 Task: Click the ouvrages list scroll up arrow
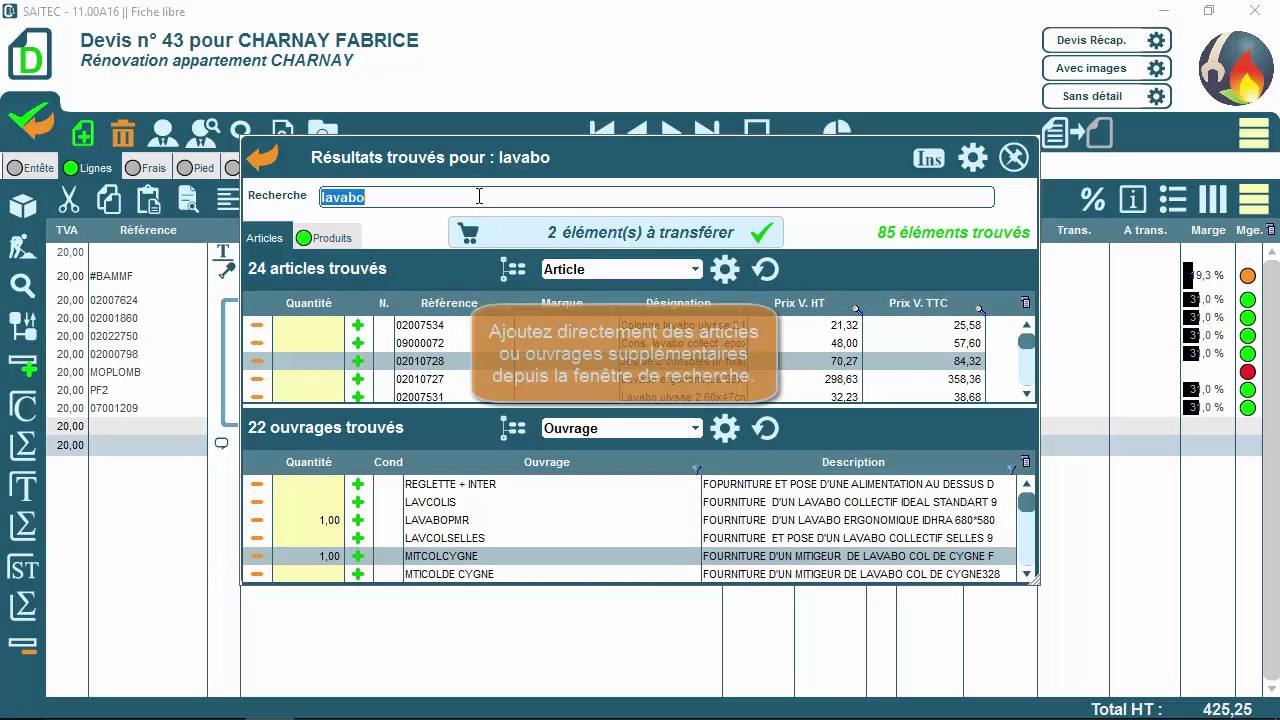(x=1027, y=484)
